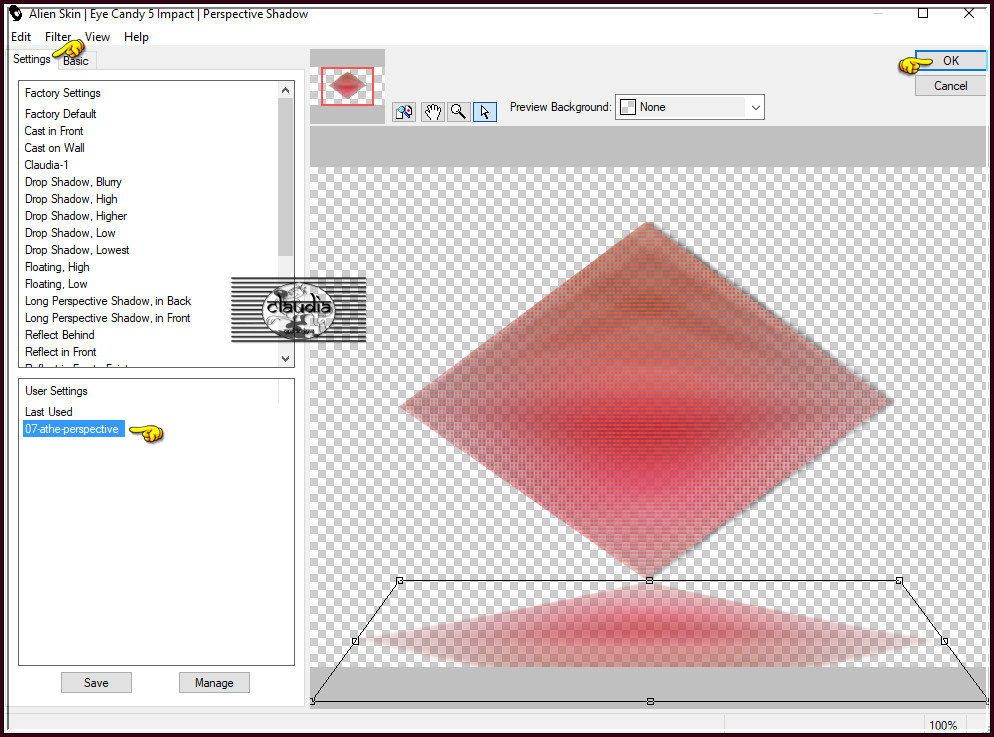Open the Preview Background dropdown
994x737 pixels.
coord(690,107)
